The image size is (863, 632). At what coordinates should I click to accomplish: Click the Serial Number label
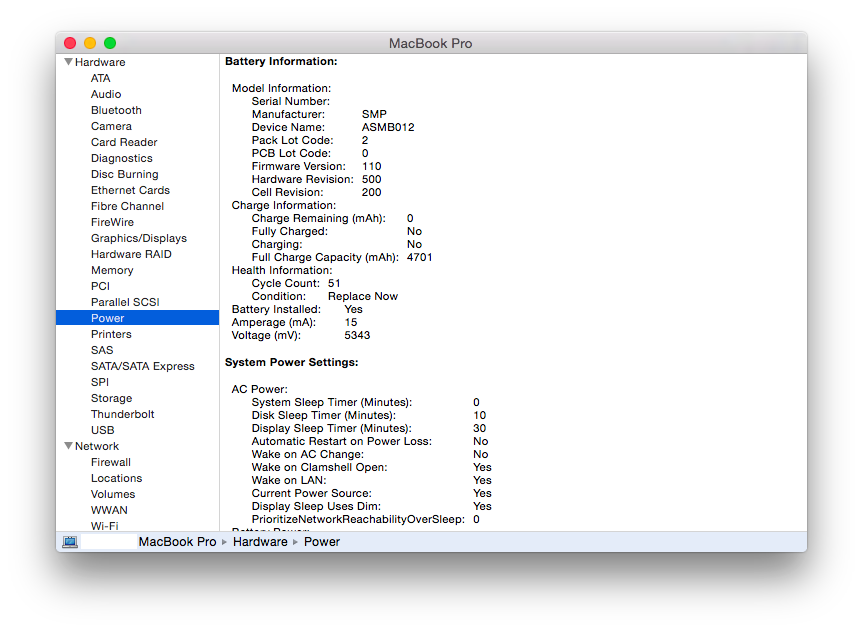point(291,101)
